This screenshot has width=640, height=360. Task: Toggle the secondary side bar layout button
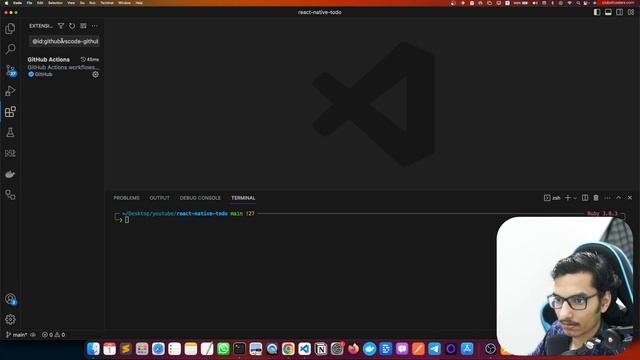point(620,12)
